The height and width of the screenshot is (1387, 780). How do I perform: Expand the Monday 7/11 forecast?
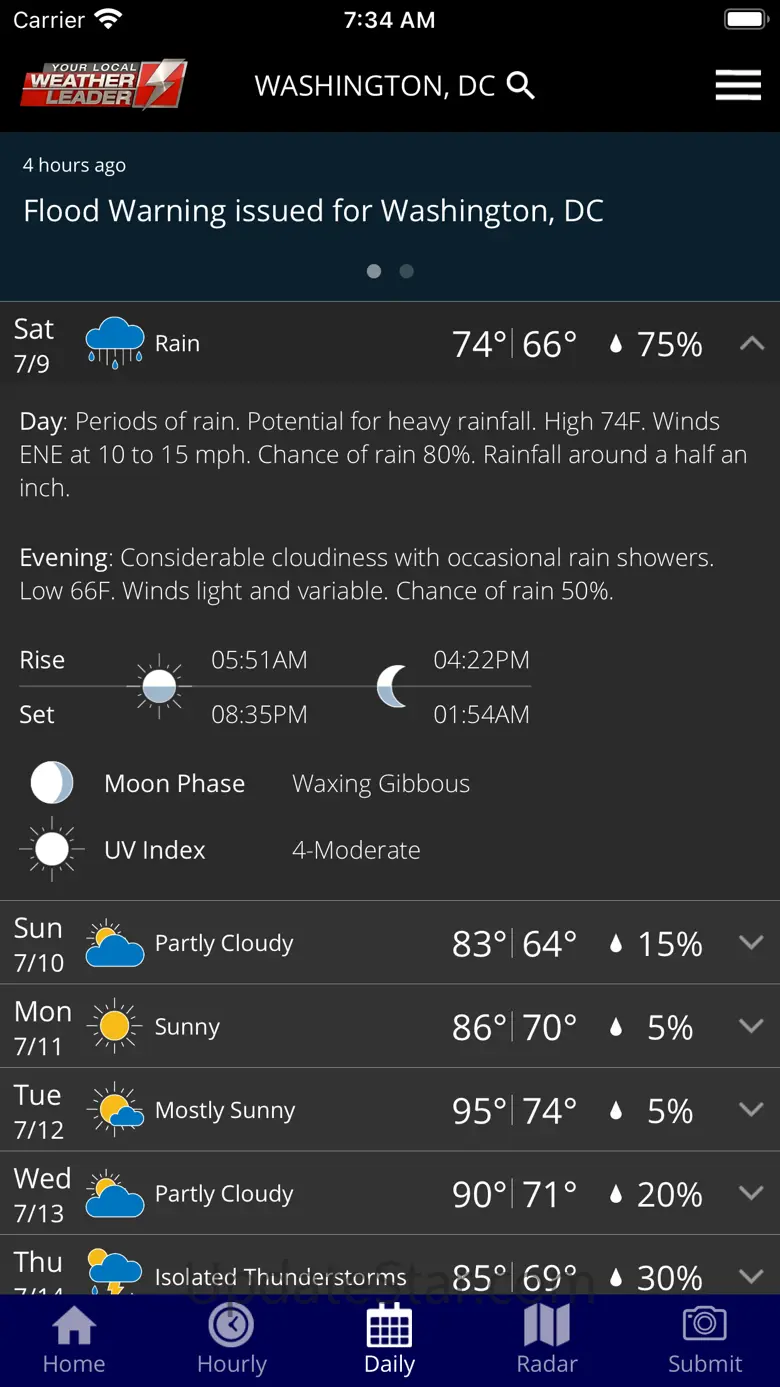click(x=751, y=1026)
